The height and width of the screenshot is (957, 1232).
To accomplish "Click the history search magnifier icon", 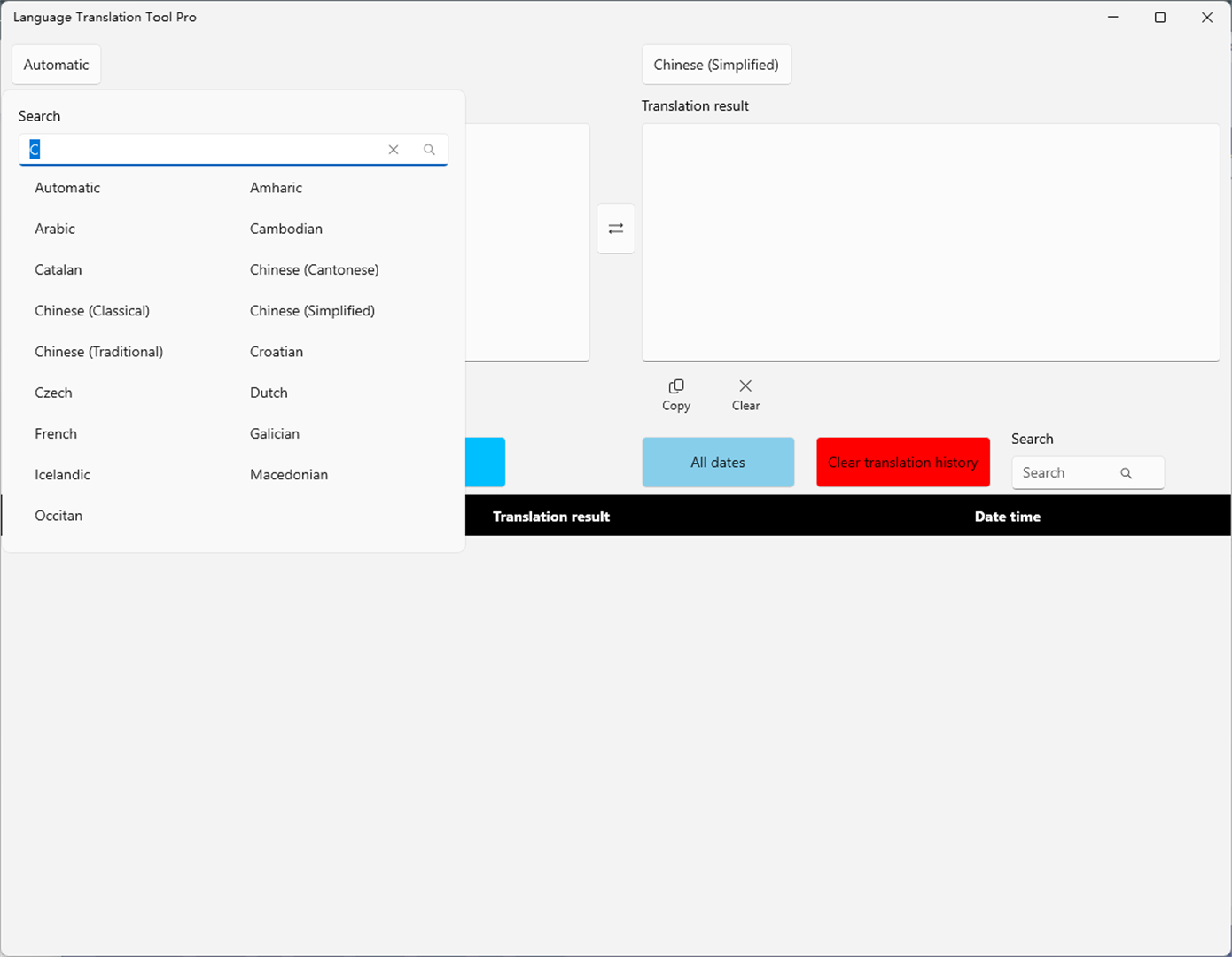I will pyautogui.click(x=1126, y=473).
